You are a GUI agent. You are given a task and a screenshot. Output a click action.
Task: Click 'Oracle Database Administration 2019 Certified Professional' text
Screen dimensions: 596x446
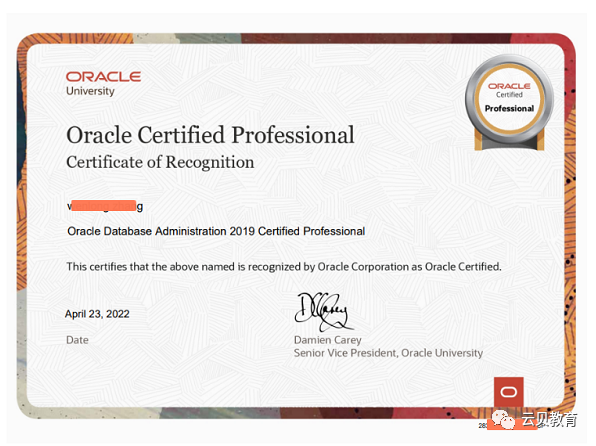click(216, 231)
